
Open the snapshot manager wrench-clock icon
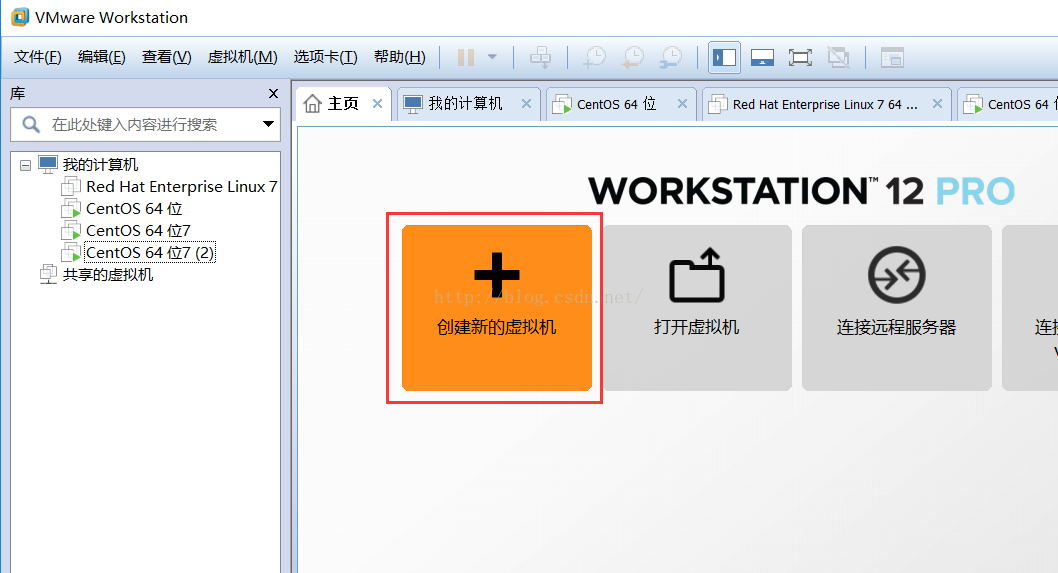click(x=670, y=57)
